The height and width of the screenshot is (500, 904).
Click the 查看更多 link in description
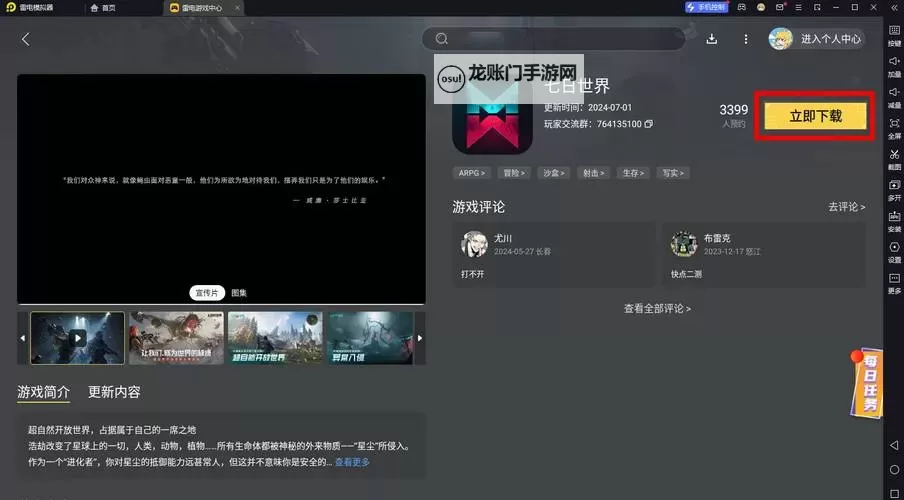coord(352,462)
